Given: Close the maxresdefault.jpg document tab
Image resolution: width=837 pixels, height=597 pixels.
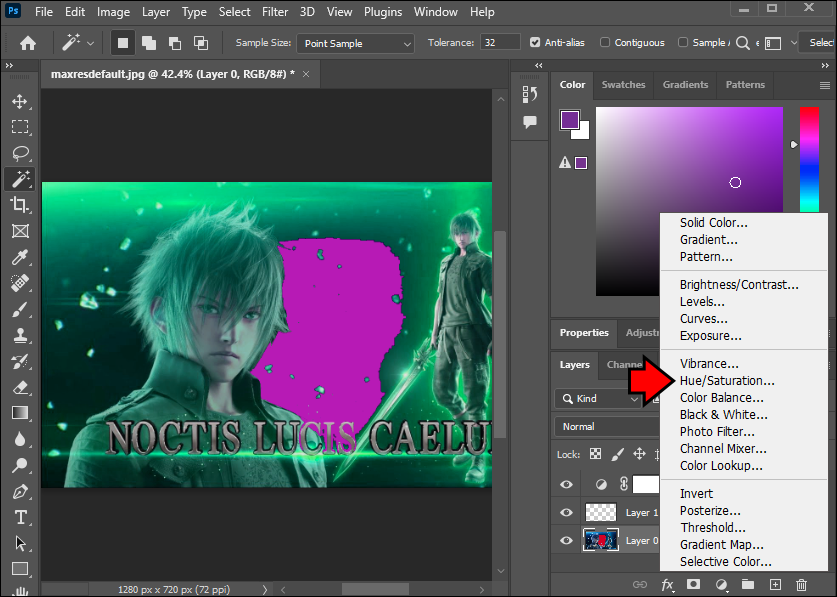Looking at the screenshot, I should [306, 74].
